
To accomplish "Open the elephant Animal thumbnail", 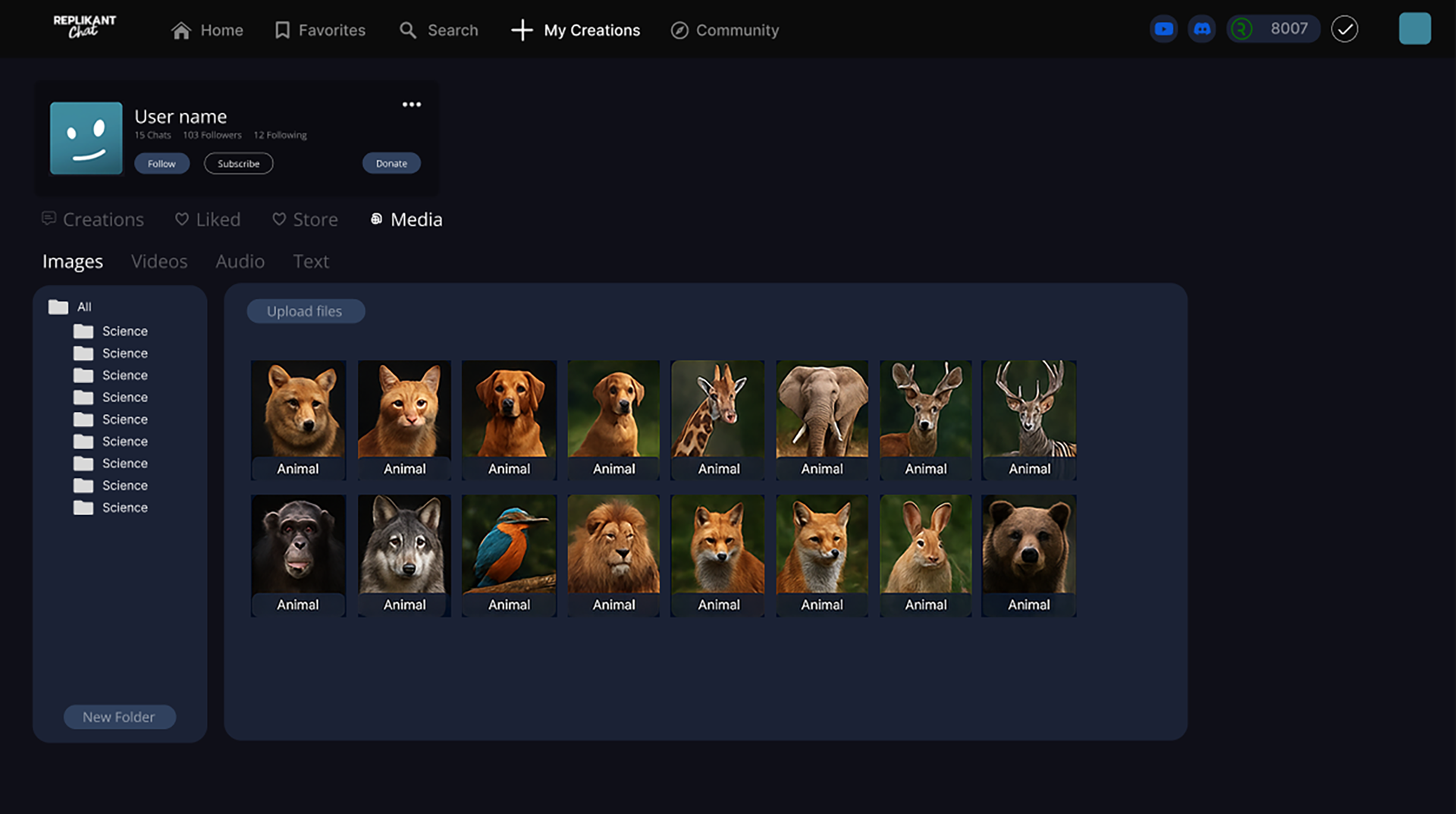I will click(x=821, y=413).
